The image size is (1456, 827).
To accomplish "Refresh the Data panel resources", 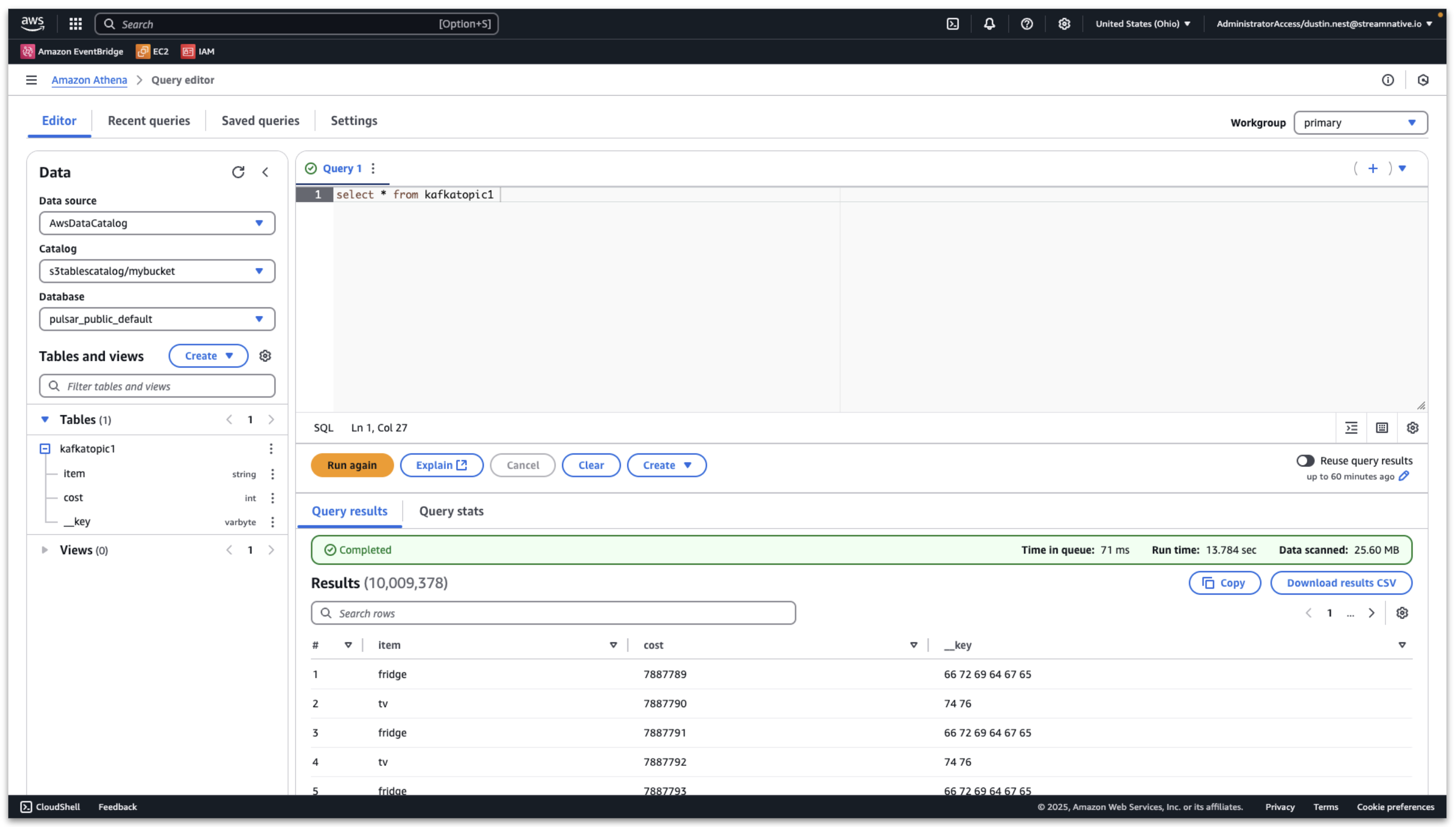I will point(239,172).
